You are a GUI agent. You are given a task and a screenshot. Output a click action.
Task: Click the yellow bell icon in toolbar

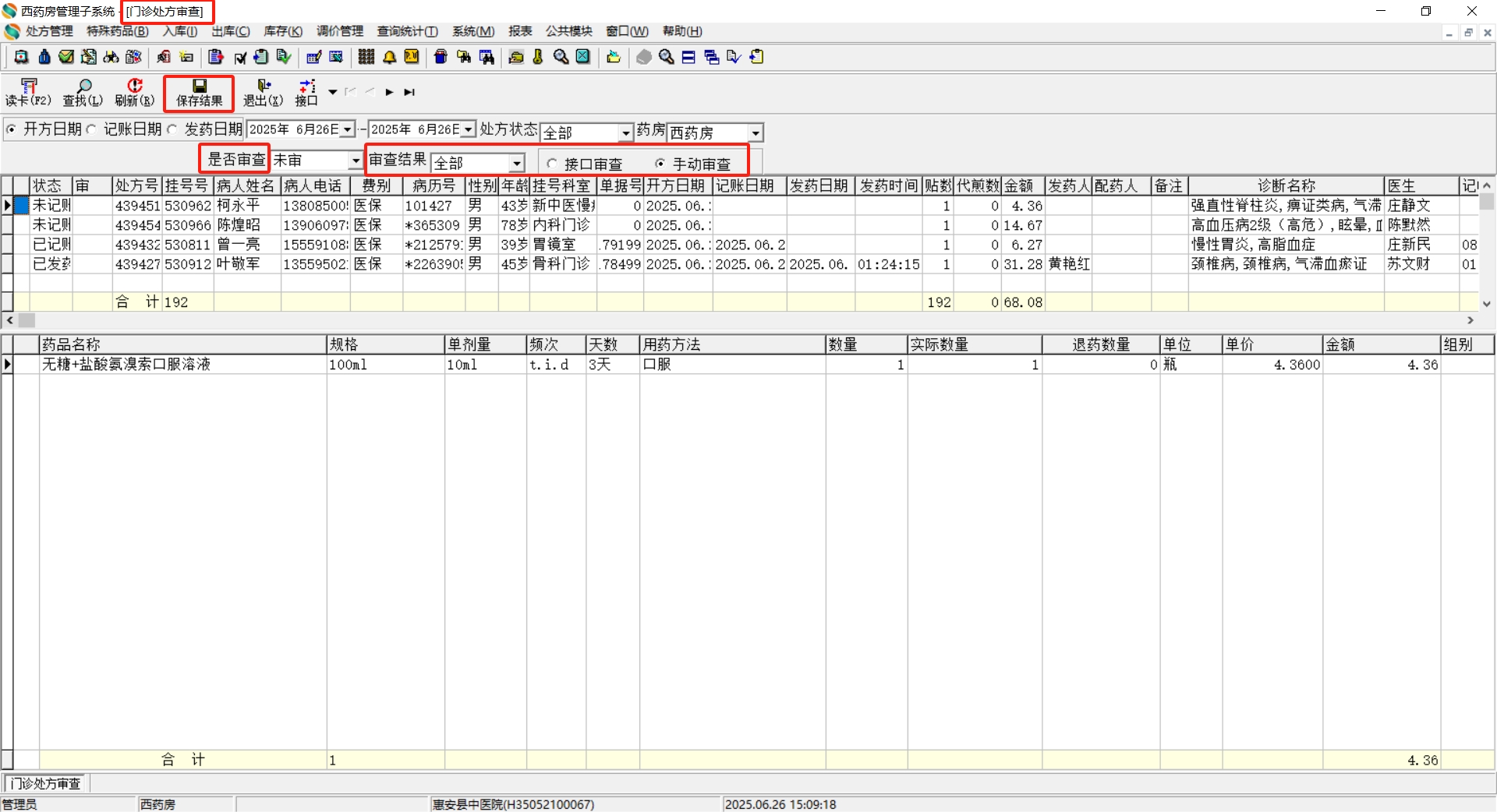[x=389, y=57]
